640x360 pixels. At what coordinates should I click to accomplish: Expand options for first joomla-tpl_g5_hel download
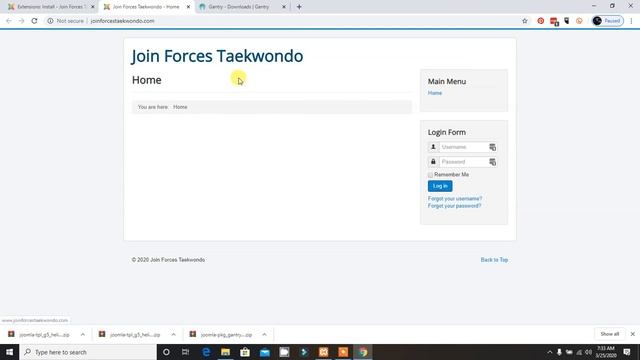pyautogui.click(x=83, y=334)
